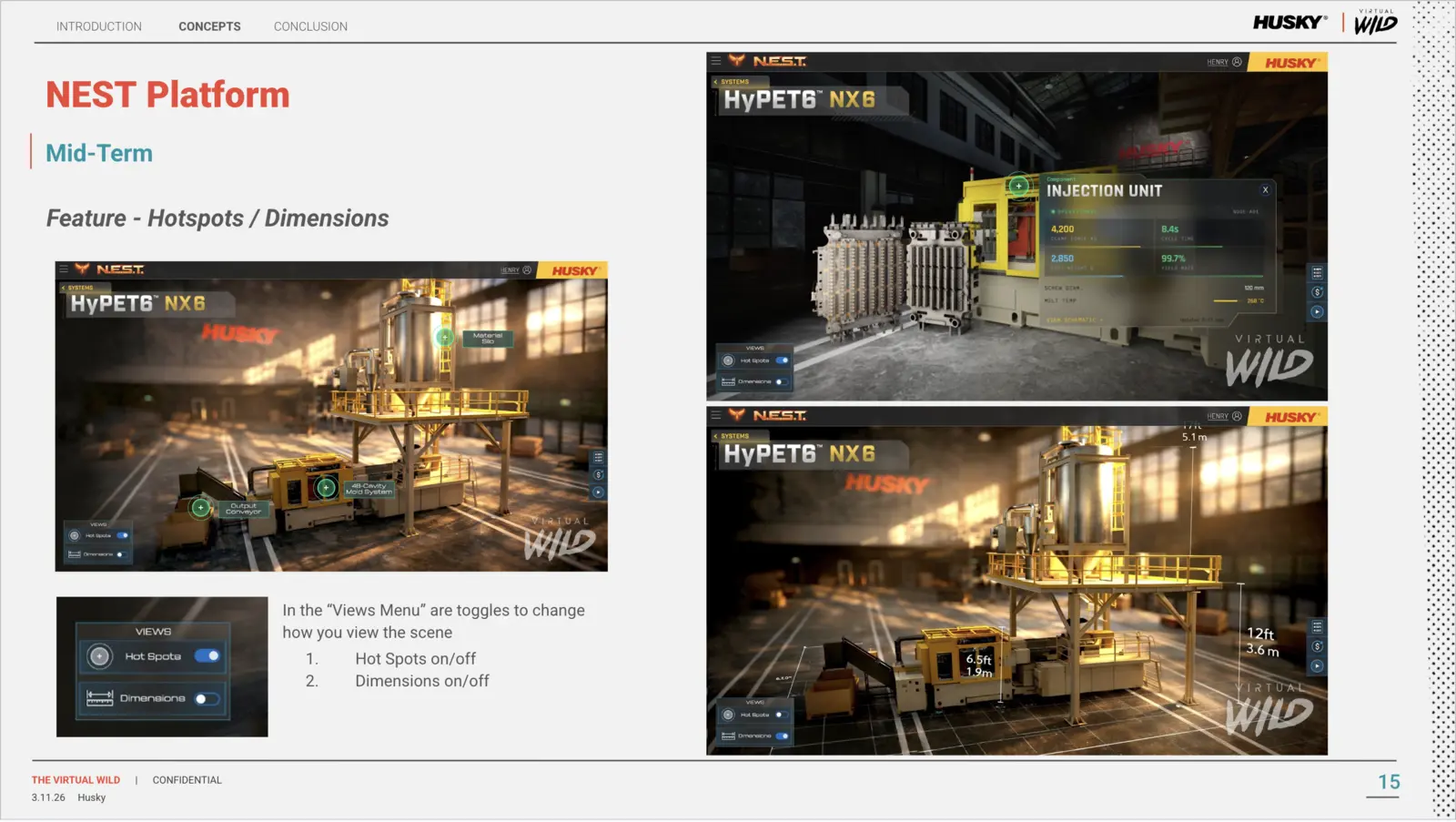This screenshot has height=822, width=1456.
Task: Click the play icon in the Material Silo screenshot
Action: [x=598, y=492]
